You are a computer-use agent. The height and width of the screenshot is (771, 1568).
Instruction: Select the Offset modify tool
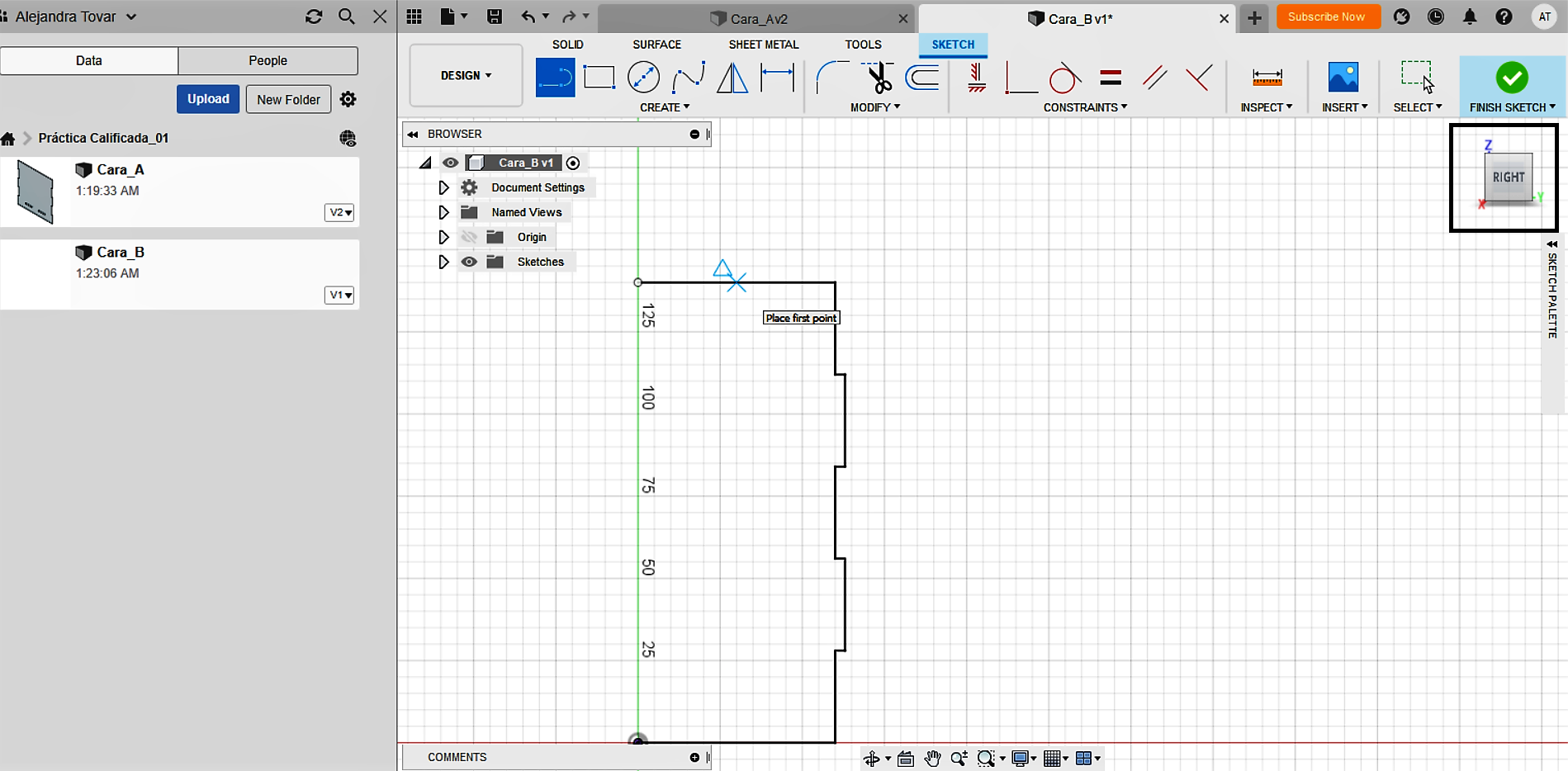922,78
